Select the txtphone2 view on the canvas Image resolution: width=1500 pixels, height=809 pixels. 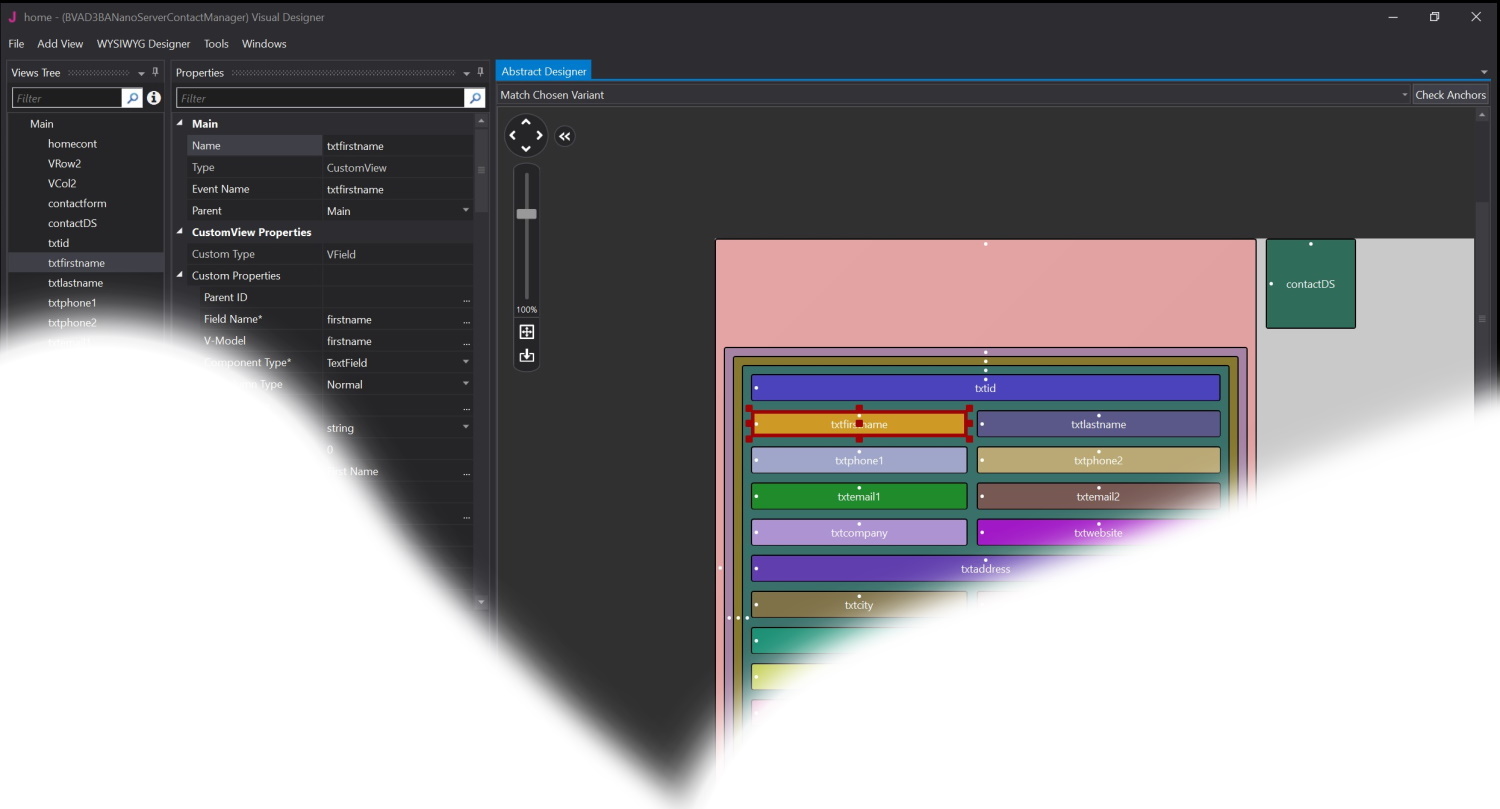[x=1098, y=461]
